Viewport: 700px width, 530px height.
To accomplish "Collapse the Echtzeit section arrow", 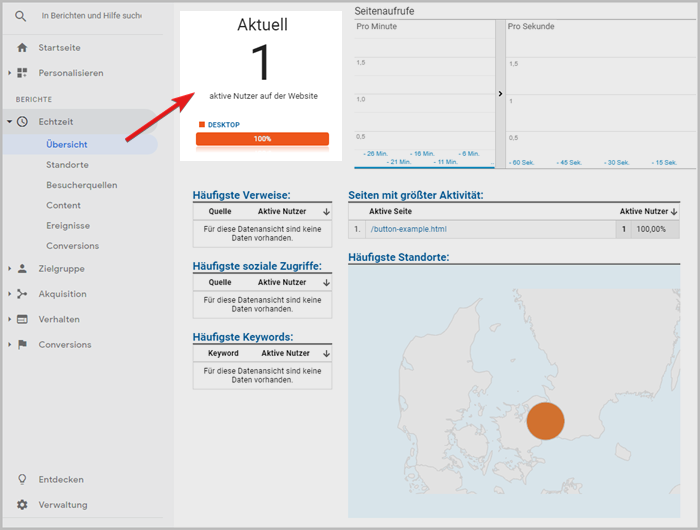I will pyautogui.click(x=9, y=121).
